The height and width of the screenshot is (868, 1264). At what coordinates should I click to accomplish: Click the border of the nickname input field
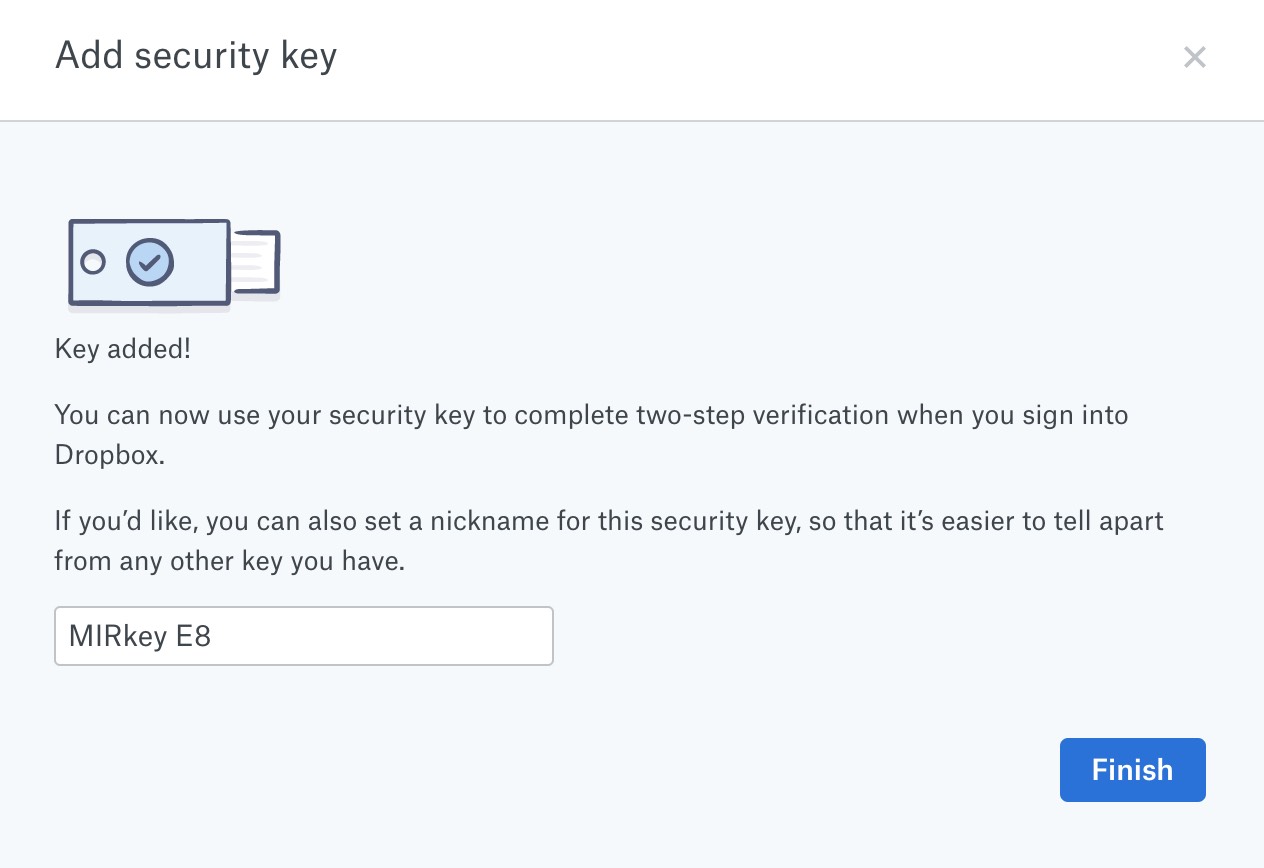(x=303, y=611)
